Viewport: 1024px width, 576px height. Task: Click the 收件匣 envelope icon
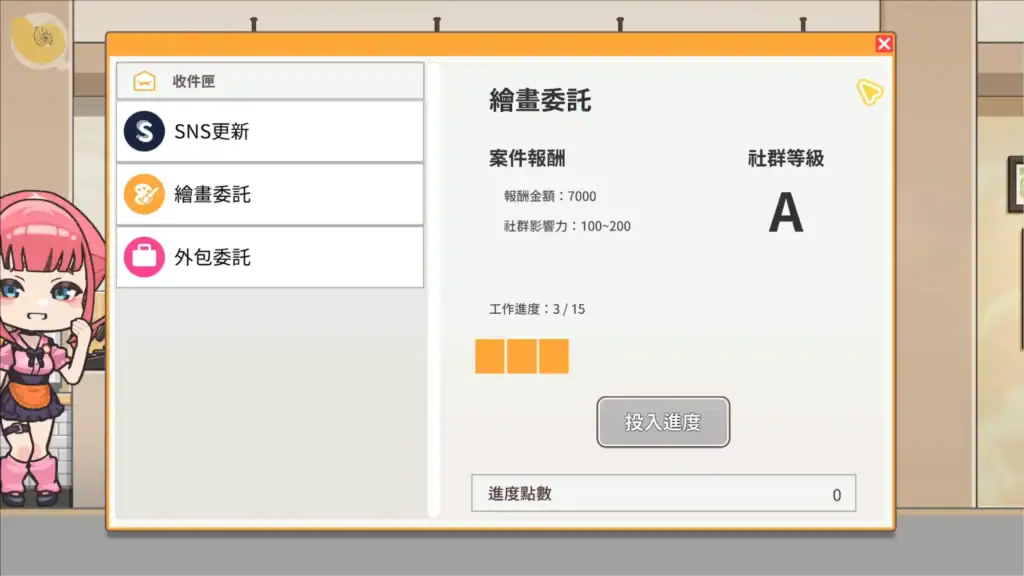144,81
